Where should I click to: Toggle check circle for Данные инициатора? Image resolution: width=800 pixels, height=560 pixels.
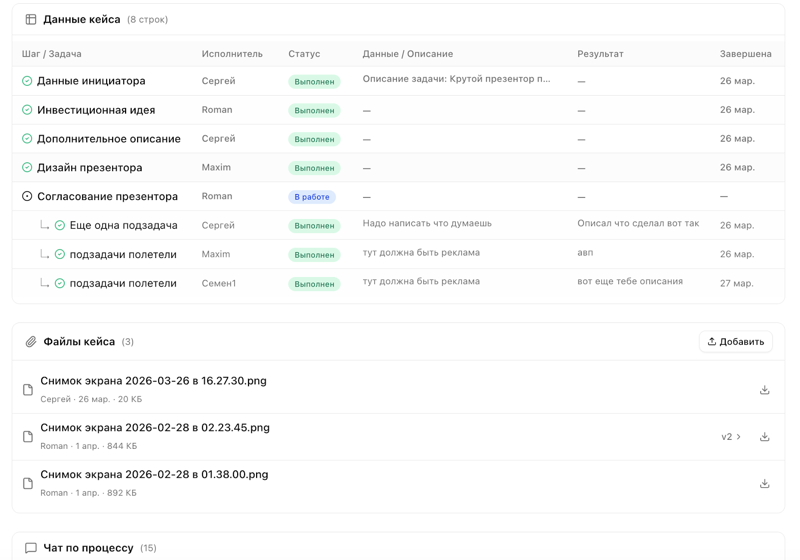[27, 81]
